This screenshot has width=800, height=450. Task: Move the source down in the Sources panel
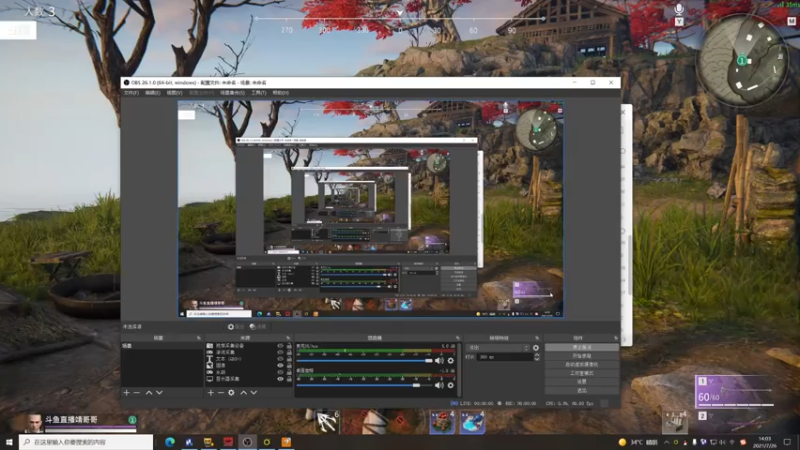click(x=254, y=393)
